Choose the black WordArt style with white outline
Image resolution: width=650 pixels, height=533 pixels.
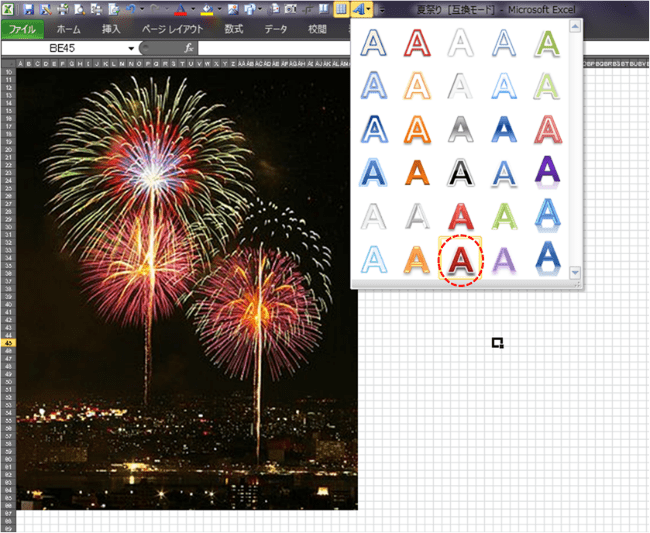461,172
